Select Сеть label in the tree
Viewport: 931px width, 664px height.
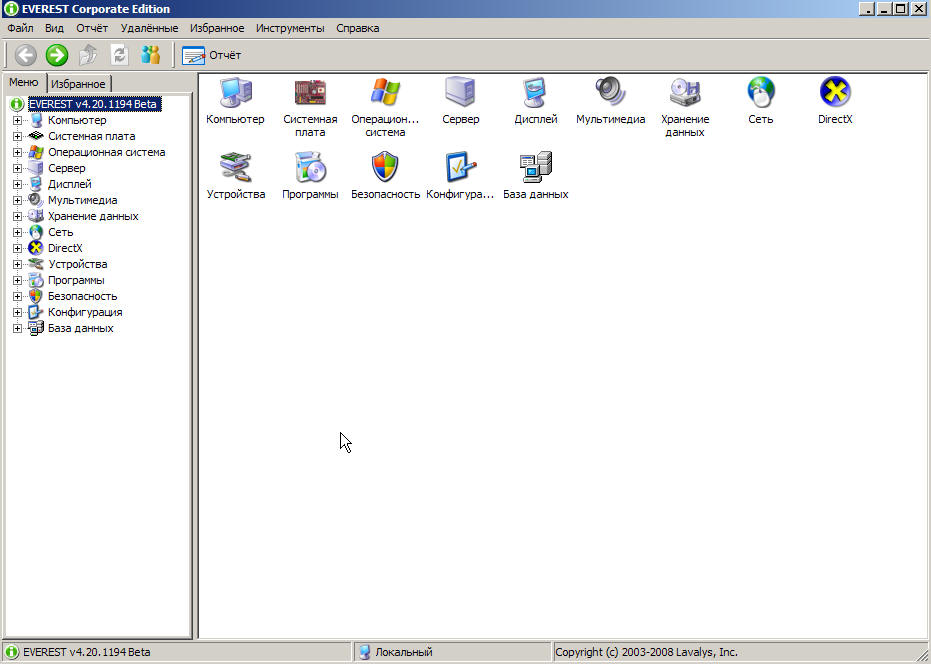tap(61, 232)
